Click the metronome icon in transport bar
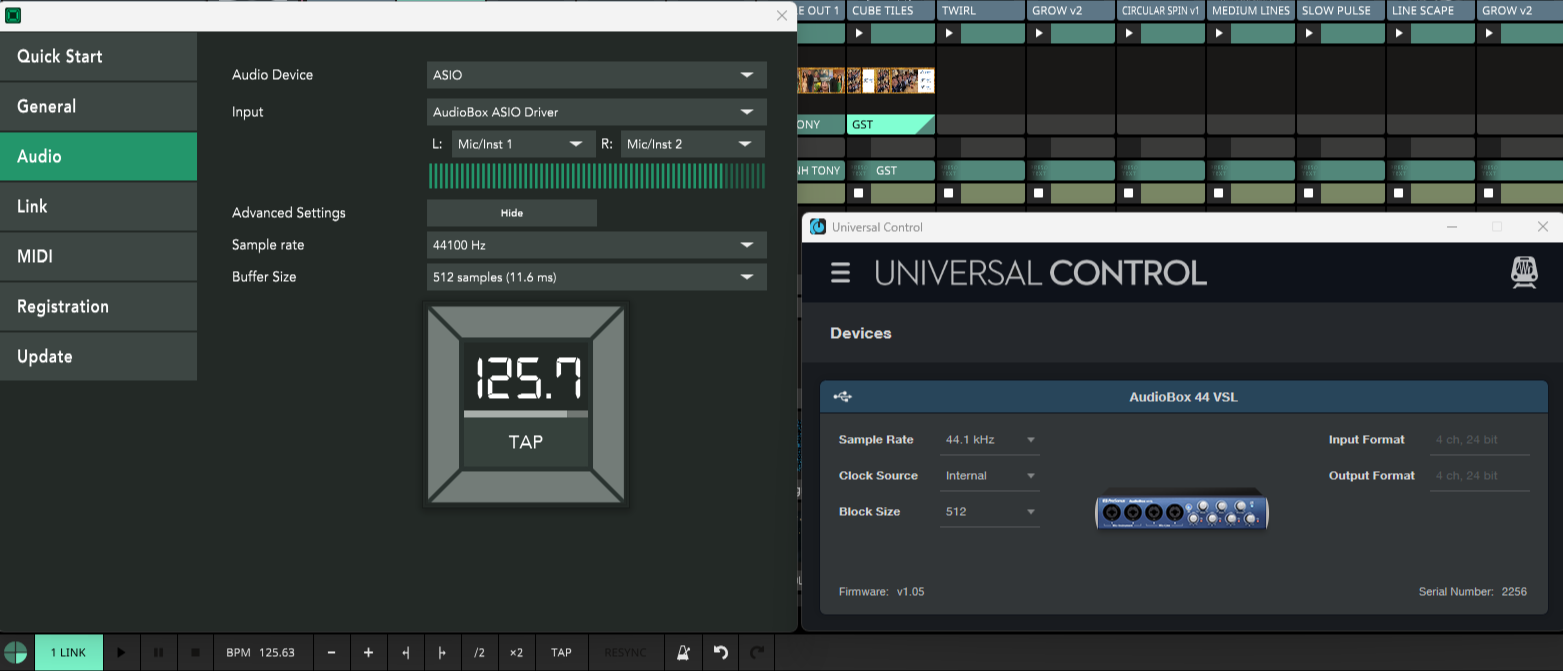The image size is (1563, 671). (x=683, y=653)
